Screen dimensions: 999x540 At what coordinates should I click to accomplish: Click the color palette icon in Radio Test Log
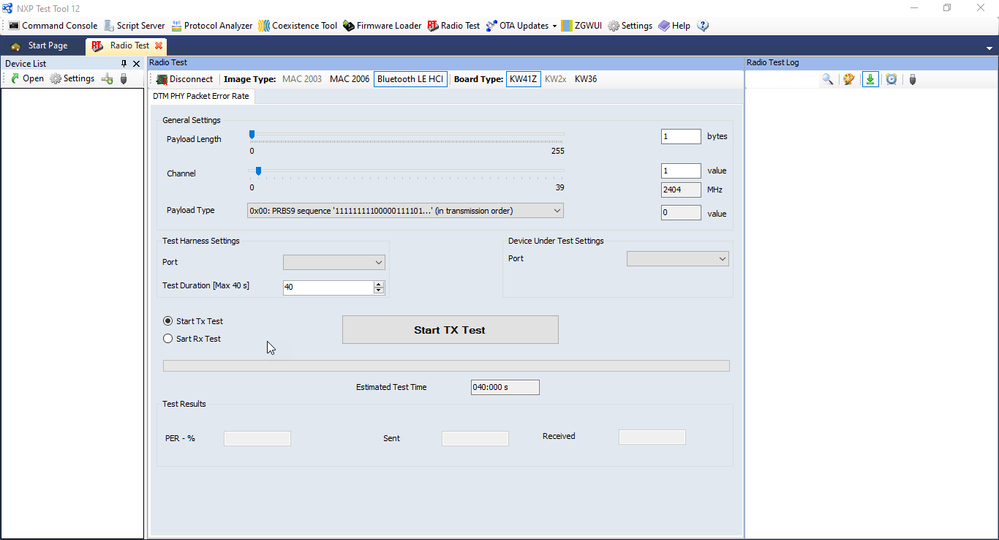(849, 79)
